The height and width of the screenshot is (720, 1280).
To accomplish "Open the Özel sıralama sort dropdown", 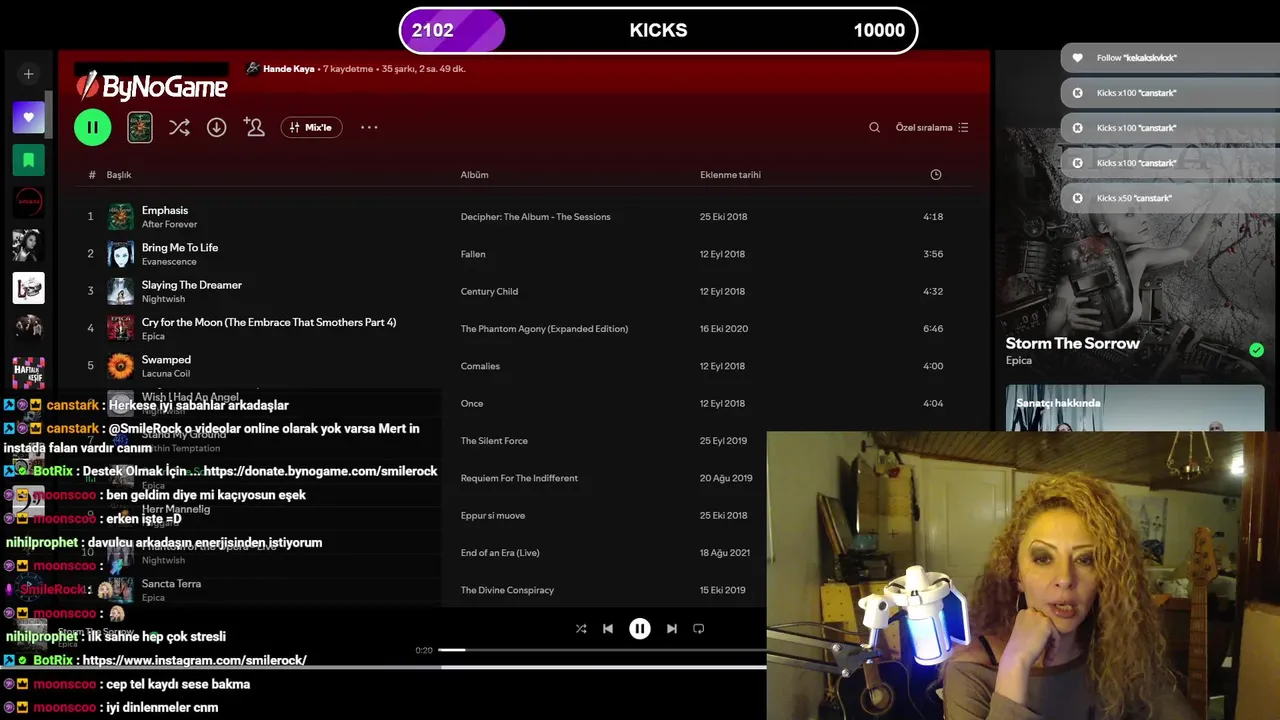I will point(932,127).
